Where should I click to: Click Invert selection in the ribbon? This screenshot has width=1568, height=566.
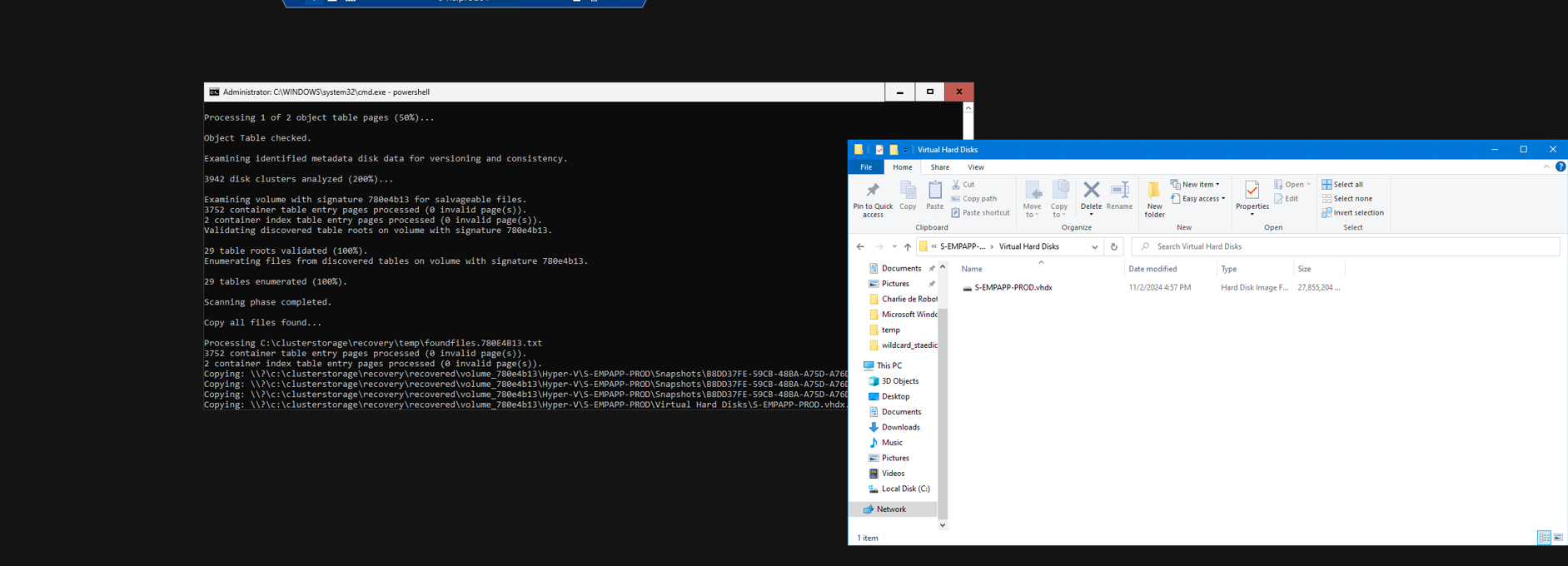(x=1352, y=213)
